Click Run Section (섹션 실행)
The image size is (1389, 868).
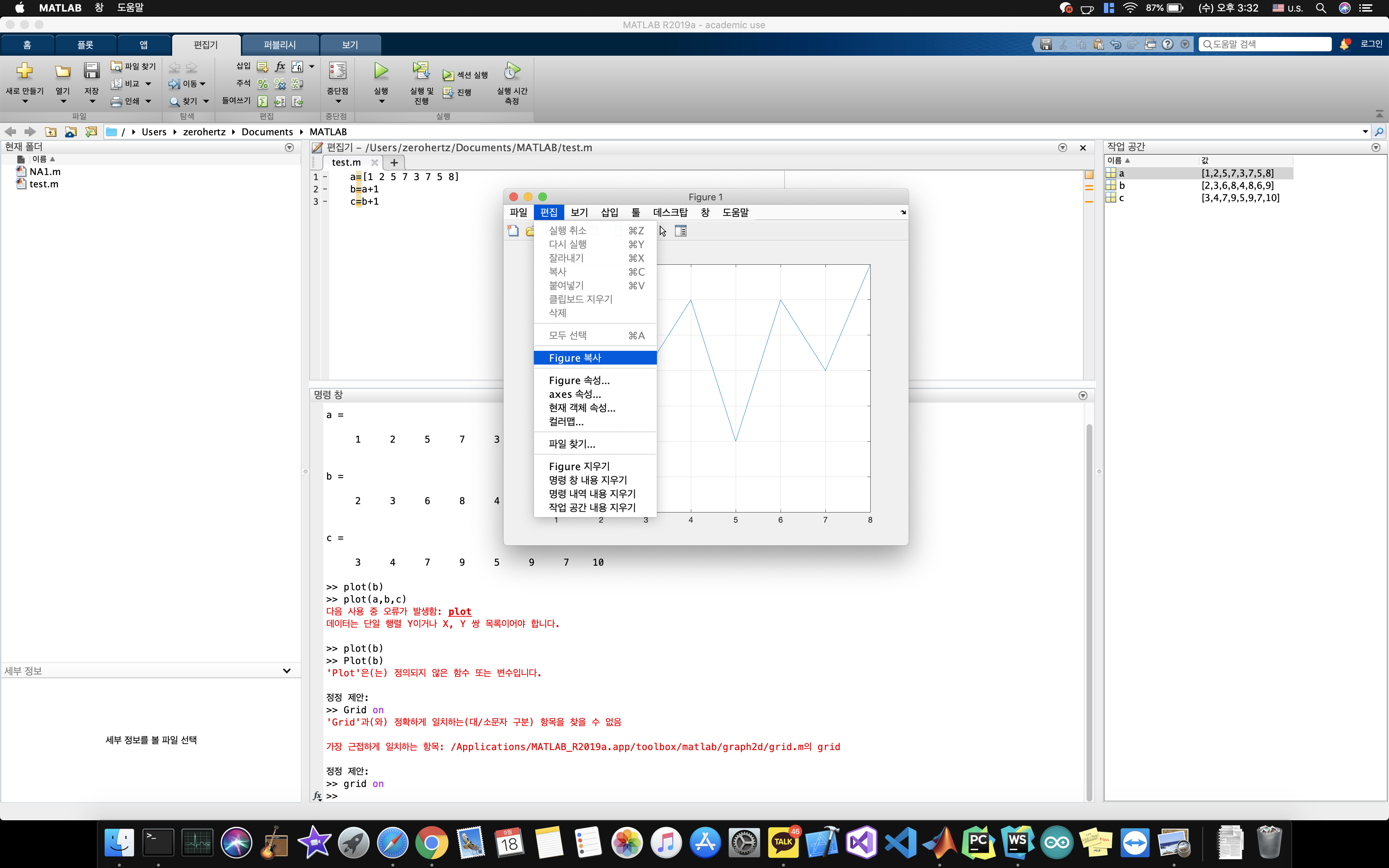[x=466, y=75]
